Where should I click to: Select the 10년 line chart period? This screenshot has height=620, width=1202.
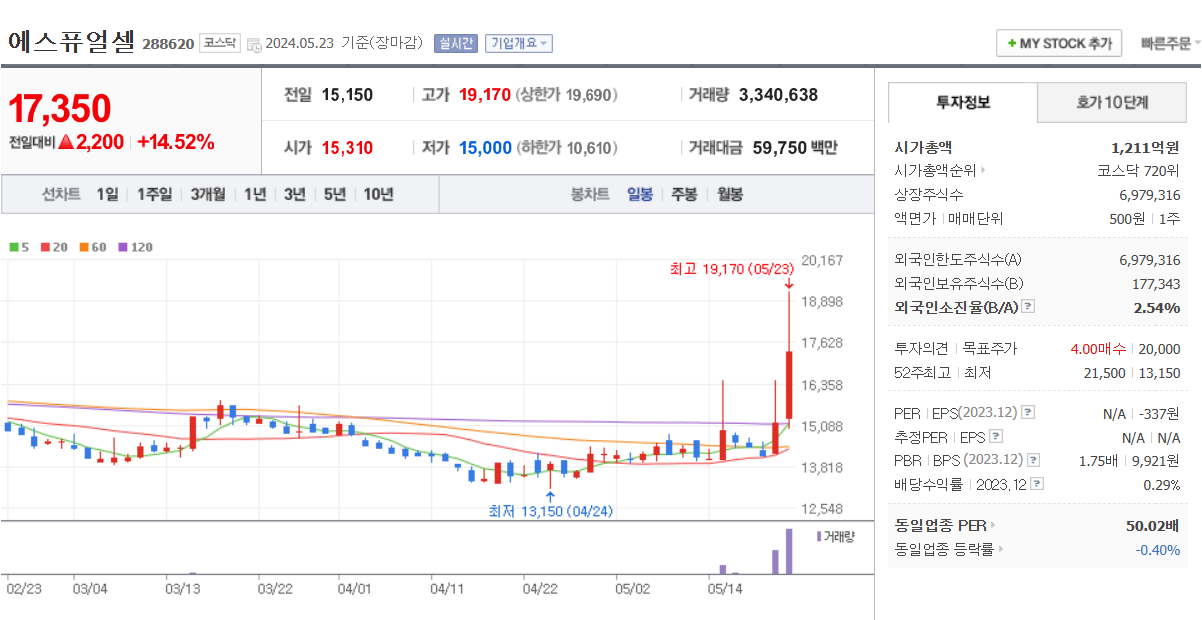coord(378,194)
